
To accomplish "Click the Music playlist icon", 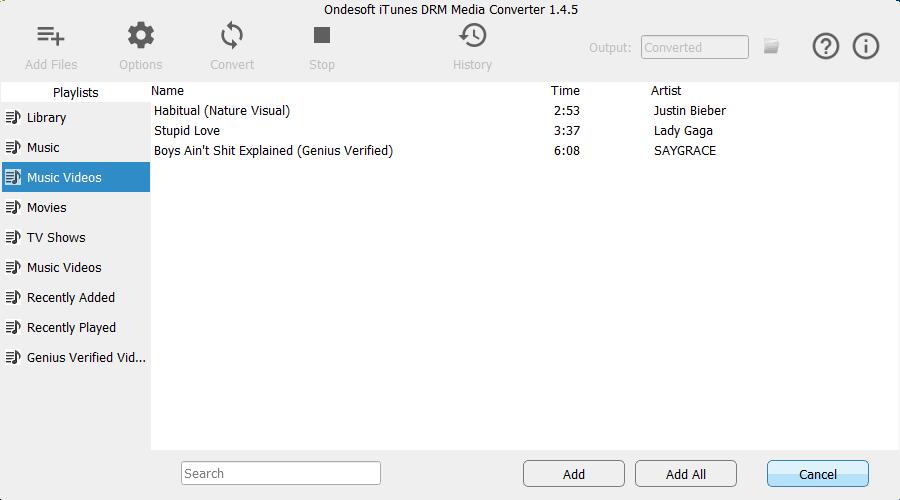I will [x=13, y=148].
